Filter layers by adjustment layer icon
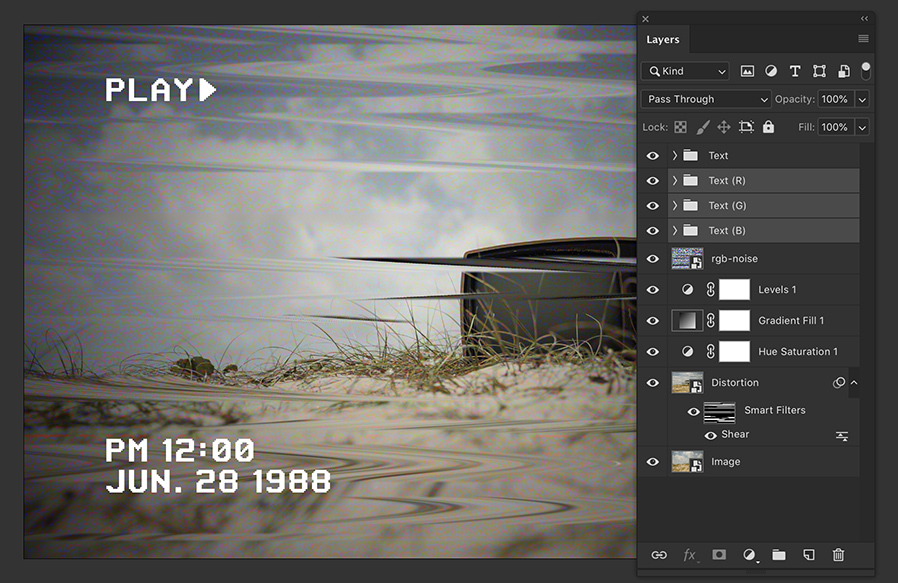The image size is (898, 583). tap(771, 71)
